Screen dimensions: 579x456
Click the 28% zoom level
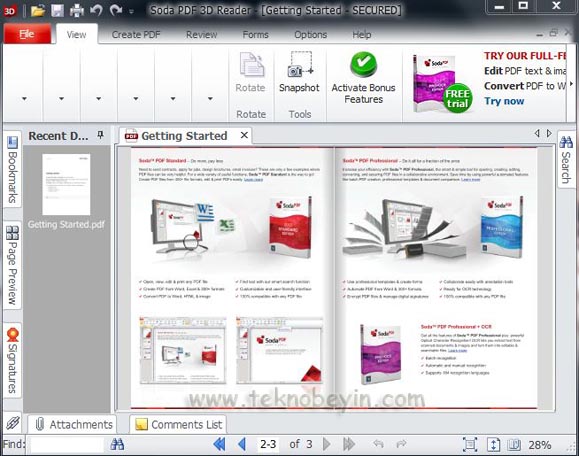(539, 445)
